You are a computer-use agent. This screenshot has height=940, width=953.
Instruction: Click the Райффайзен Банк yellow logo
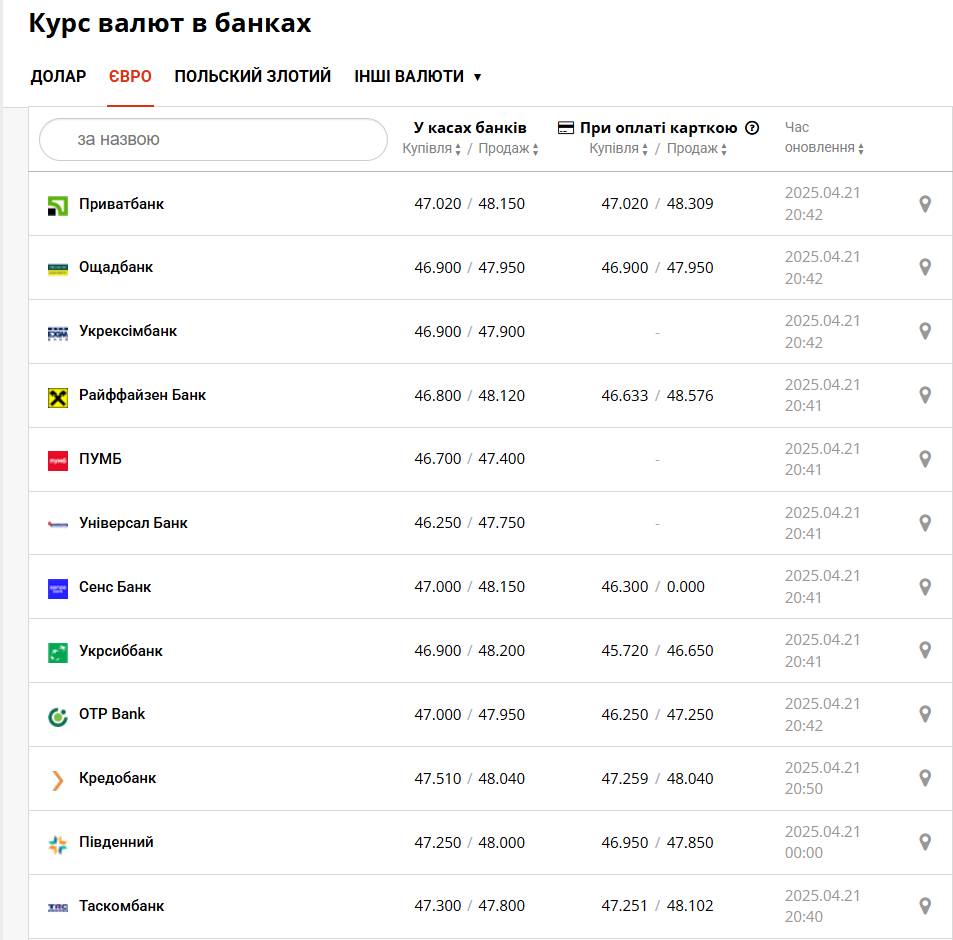58,397
